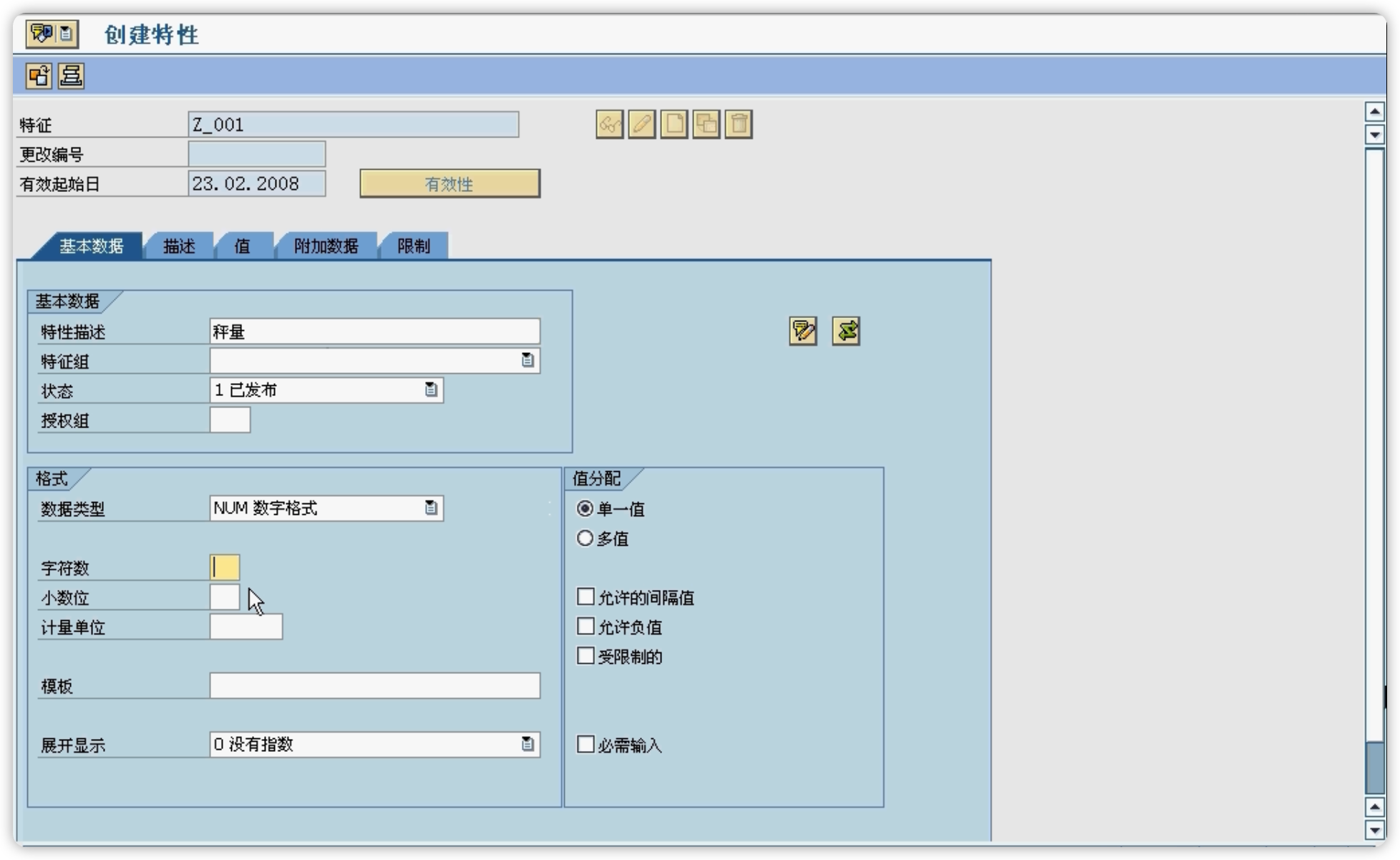The height and width of the screenshot is (860, 1400).
Task: Check the 必需输入 checkbox
Action: [x=585, y=745]
